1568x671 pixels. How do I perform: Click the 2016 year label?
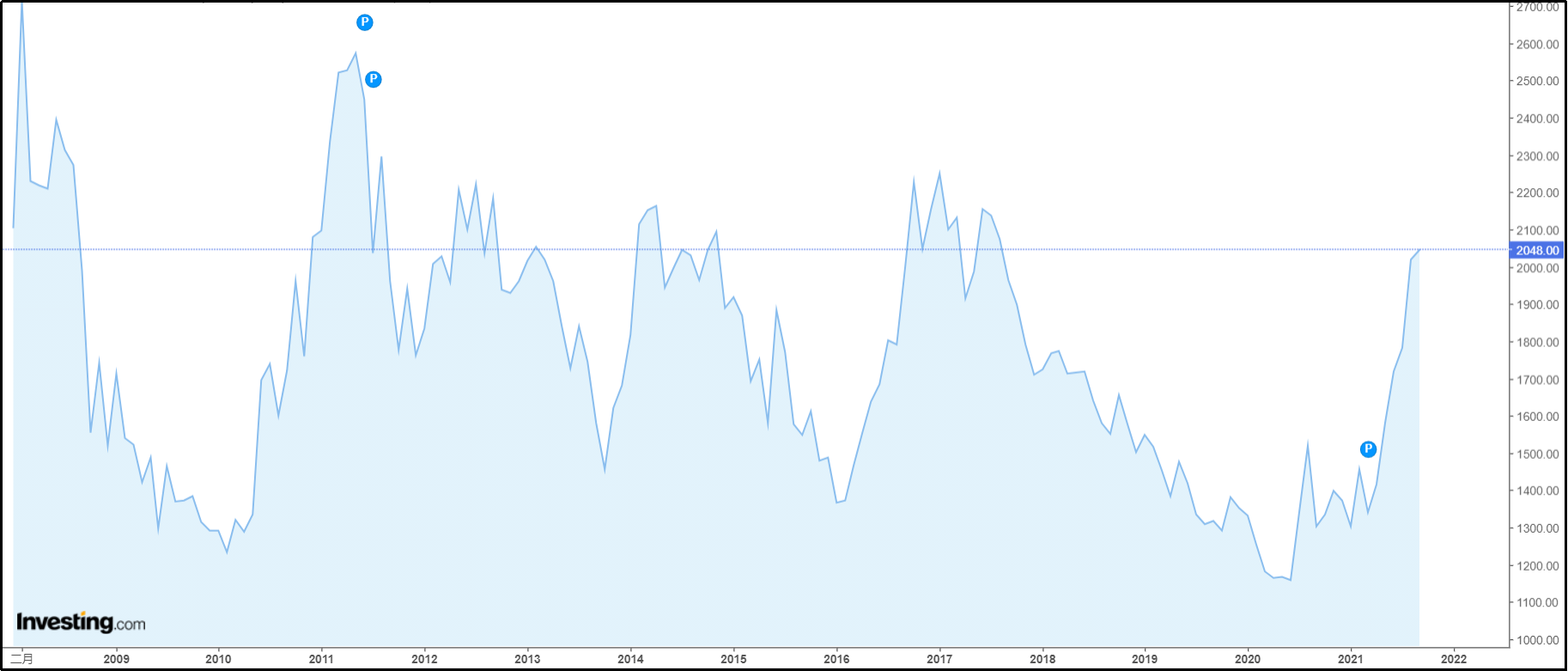coord(836,659)
